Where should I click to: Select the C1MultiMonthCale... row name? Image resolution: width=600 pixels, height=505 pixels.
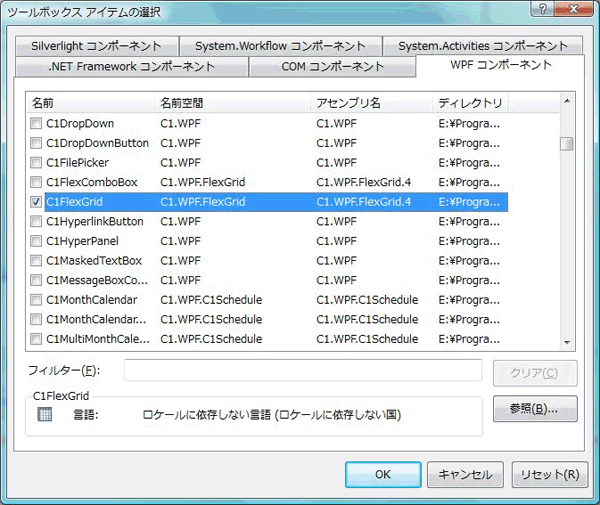[x=98, y=339]
